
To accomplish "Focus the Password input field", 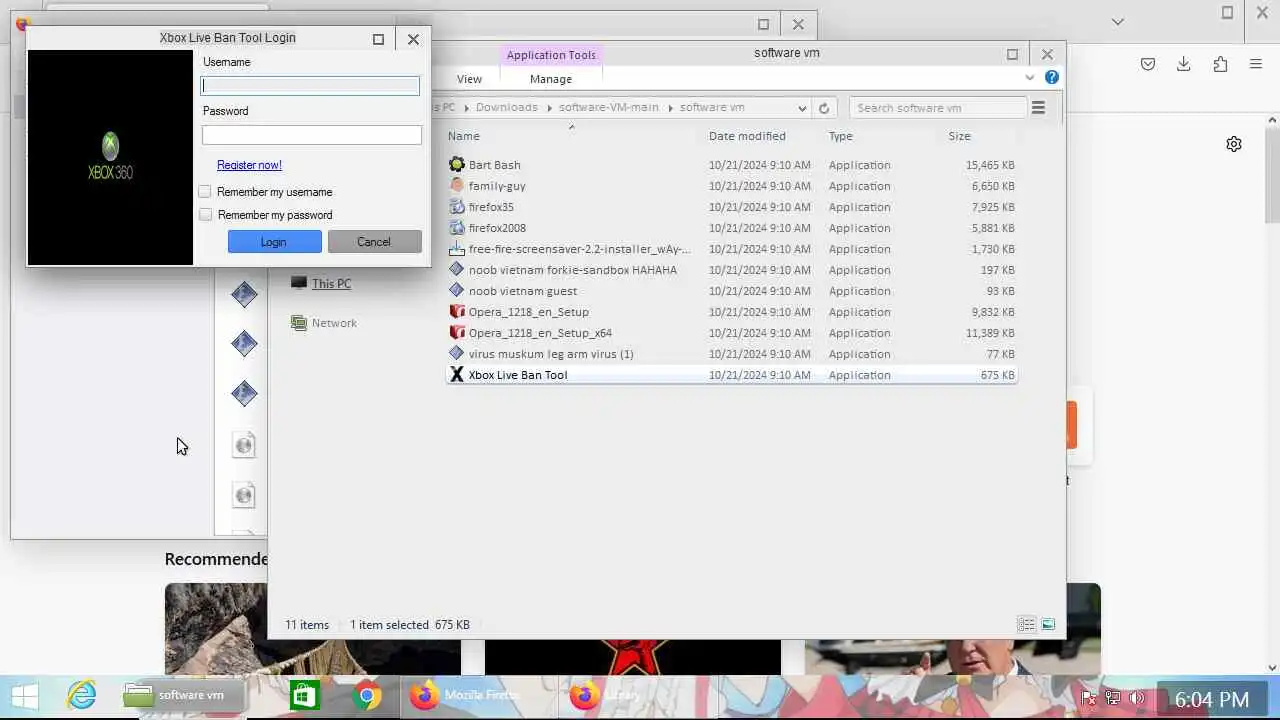I will click(x=311, y=135).
